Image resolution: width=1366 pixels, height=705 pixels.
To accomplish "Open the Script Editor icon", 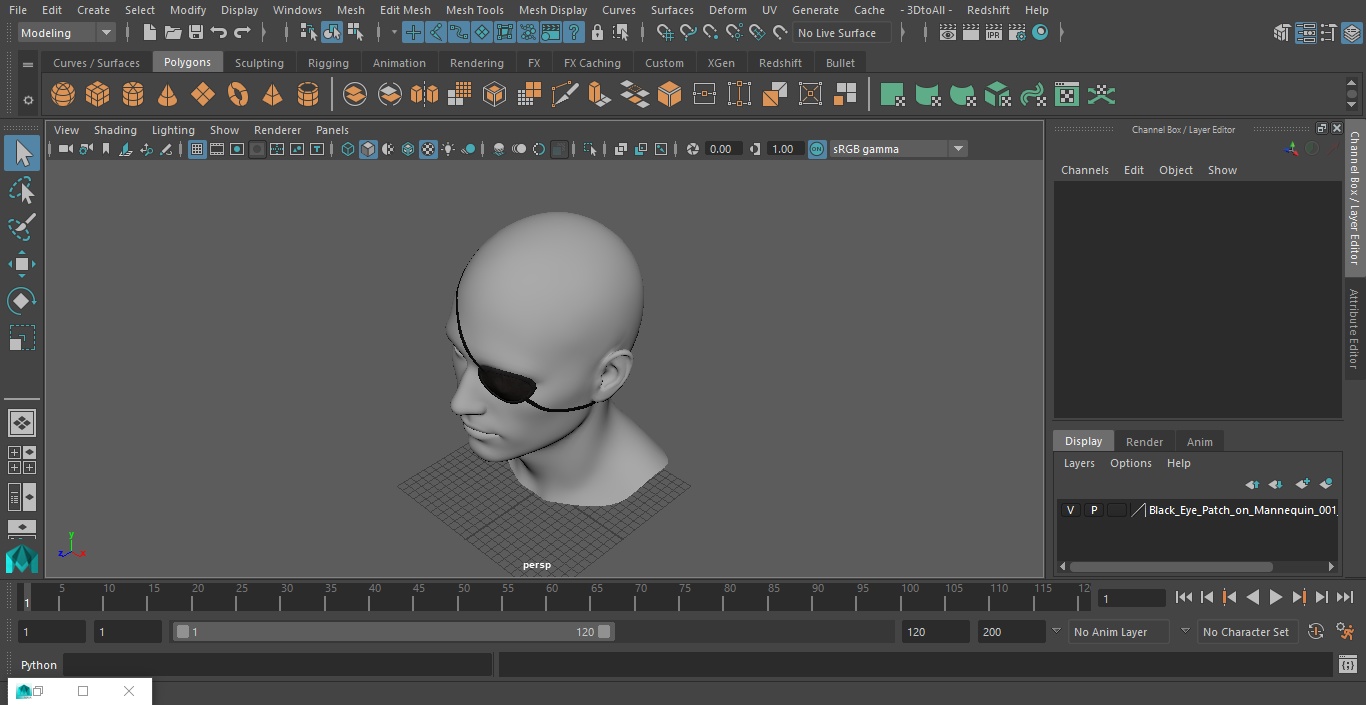I will point(1347,665).
